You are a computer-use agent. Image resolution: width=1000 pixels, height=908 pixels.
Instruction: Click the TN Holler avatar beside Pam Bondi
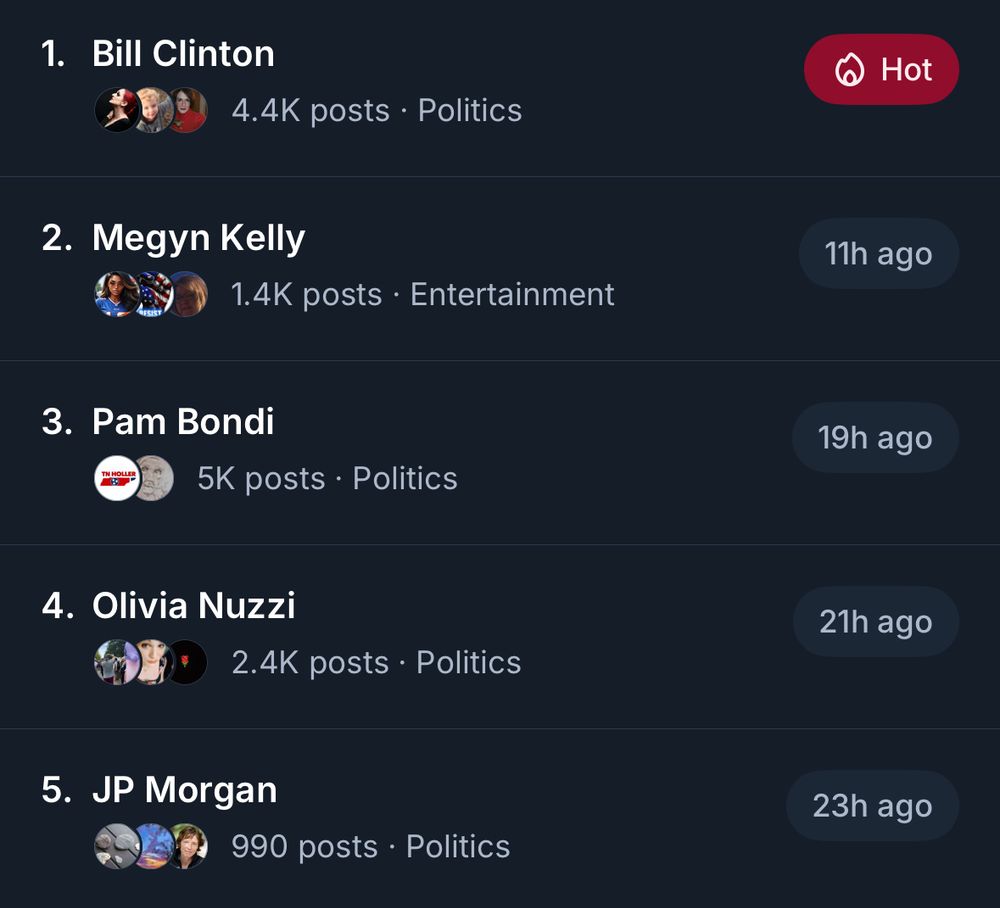click(x=118, y=478)
